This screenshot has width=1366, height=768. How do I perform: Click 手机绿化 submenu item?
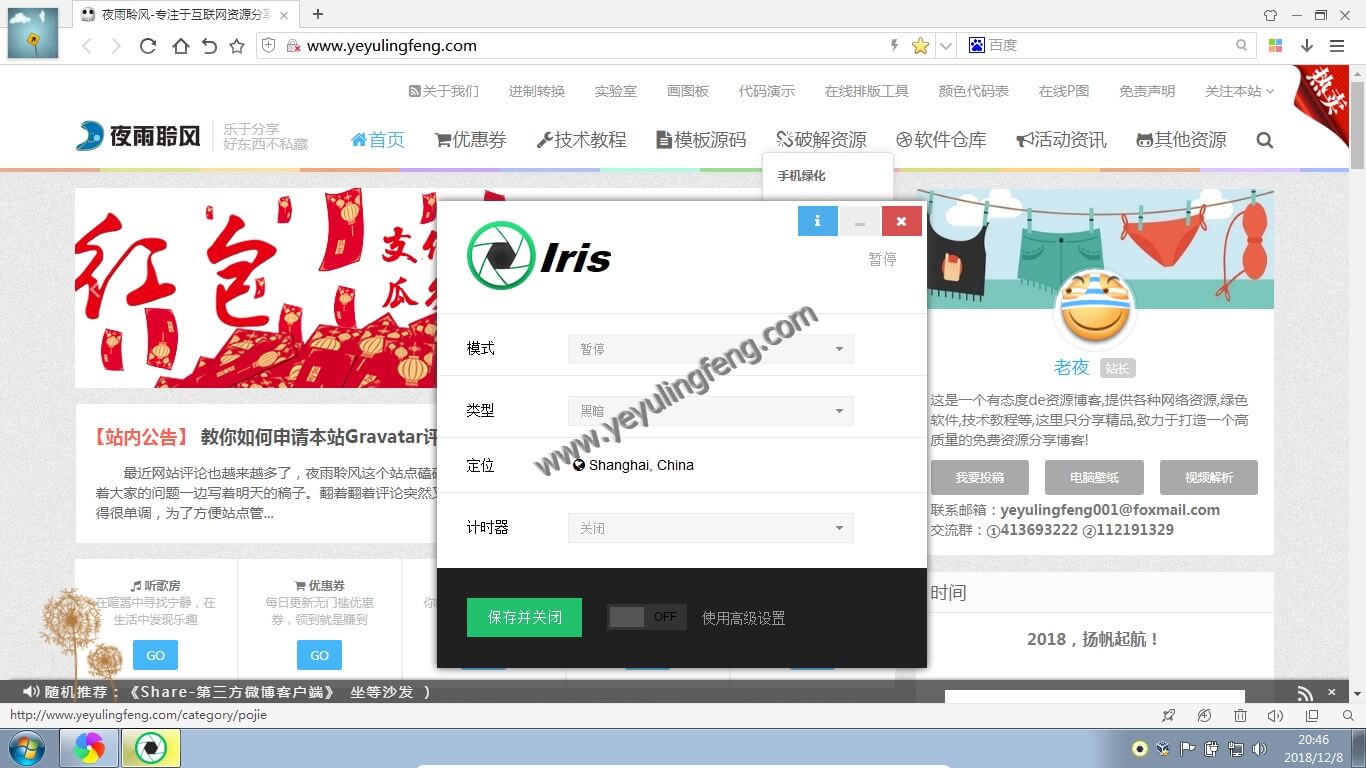tap(802, 176)
